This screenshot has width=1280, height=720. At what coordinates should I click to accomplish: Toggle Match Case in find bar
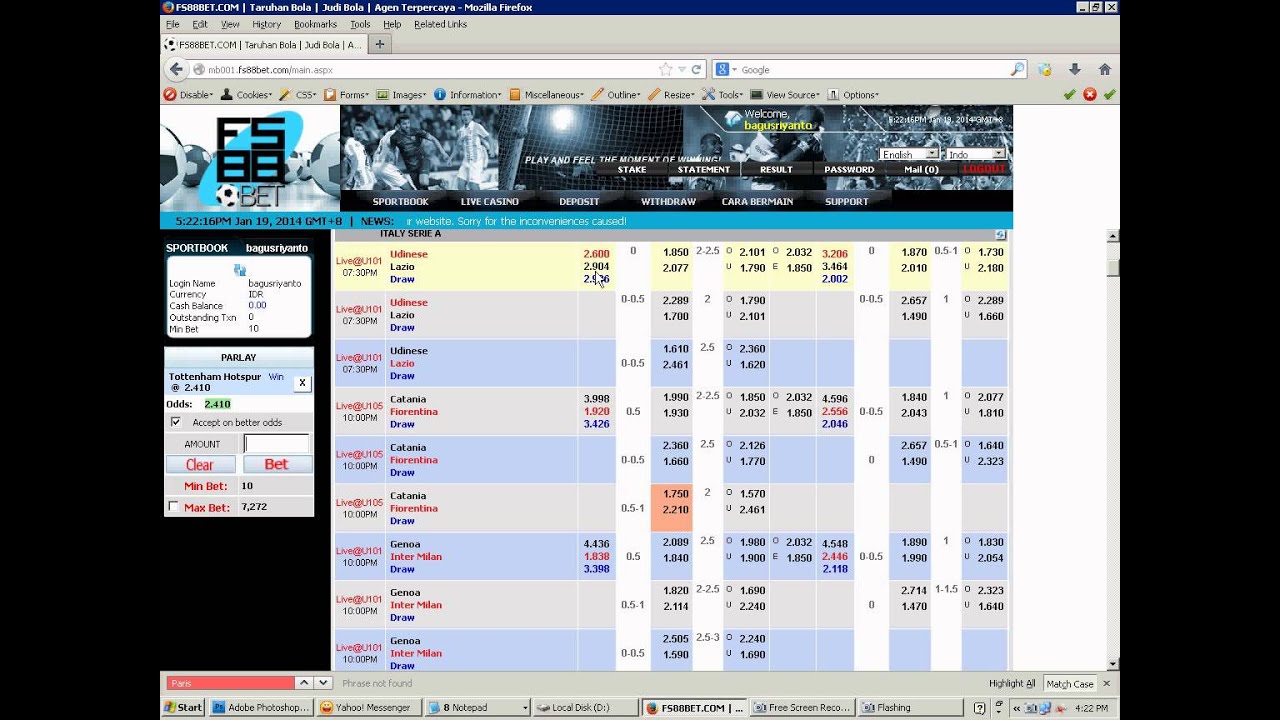1069,684
